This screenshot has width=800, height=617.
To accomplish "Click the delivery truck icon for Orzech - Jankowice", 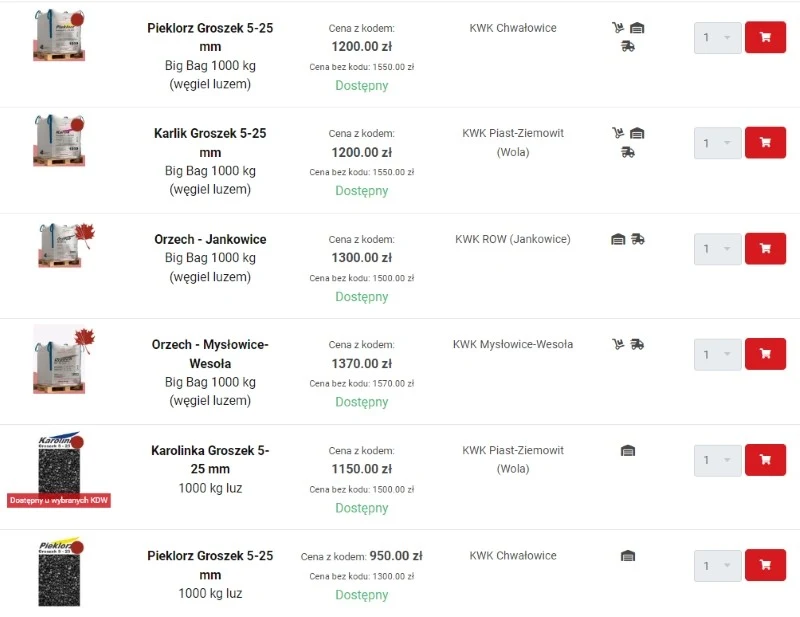I will [x=638, y=239].
